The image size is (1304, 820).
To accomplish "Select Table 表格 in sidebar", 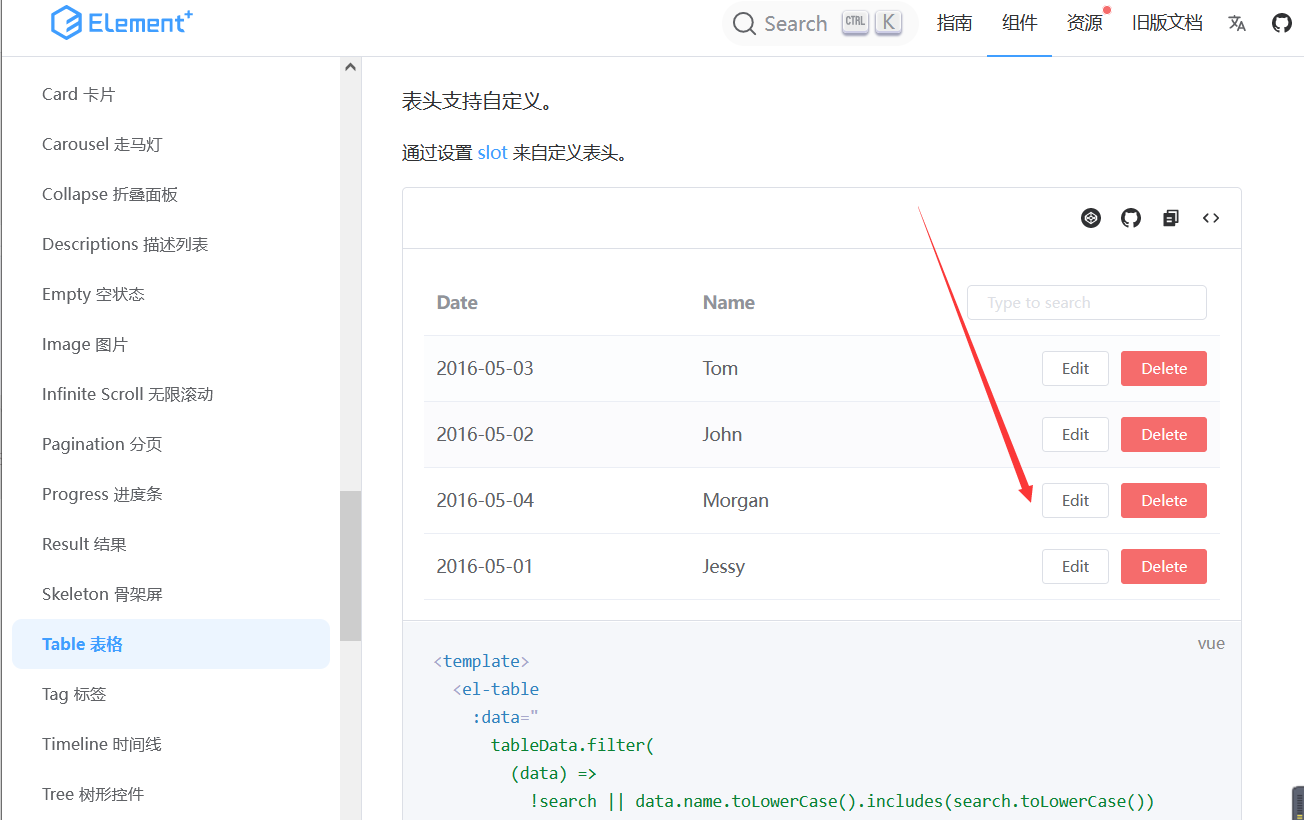I will pos(171,644).
